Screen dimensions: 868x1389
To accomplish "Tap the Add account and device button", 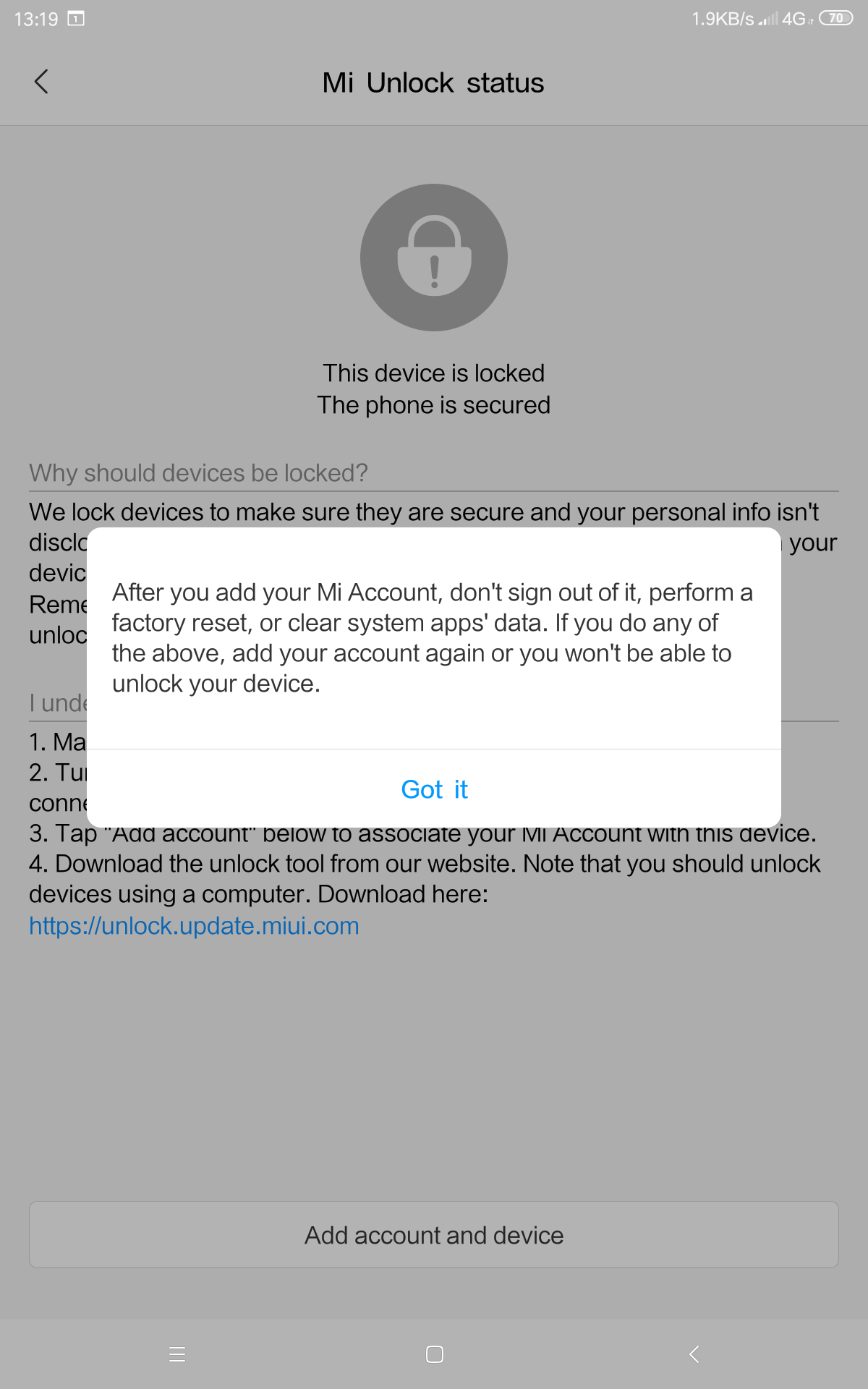I will point(434,1235).
